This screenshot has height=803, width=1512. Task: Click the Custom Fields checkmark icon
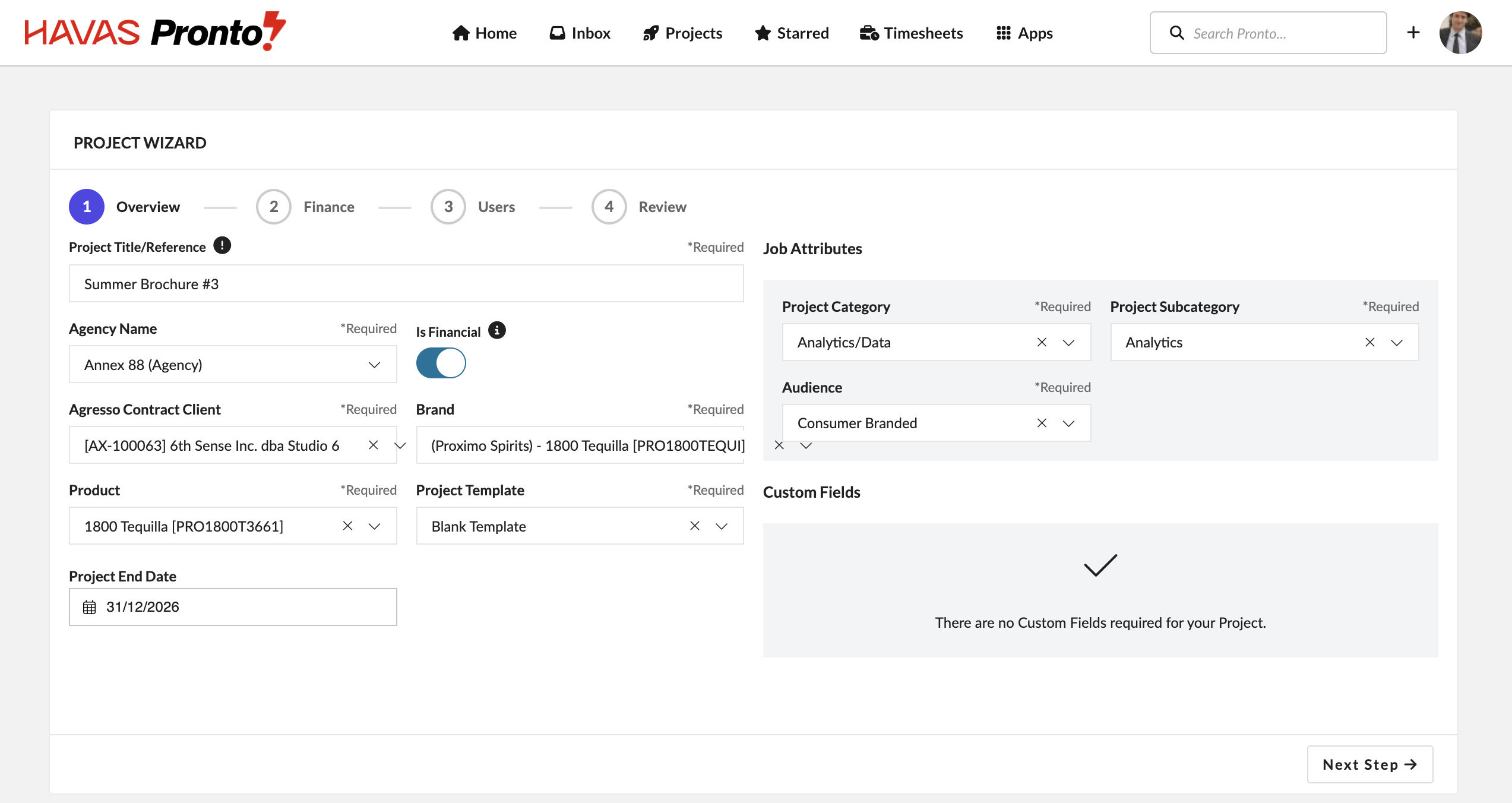point(1100,565)
